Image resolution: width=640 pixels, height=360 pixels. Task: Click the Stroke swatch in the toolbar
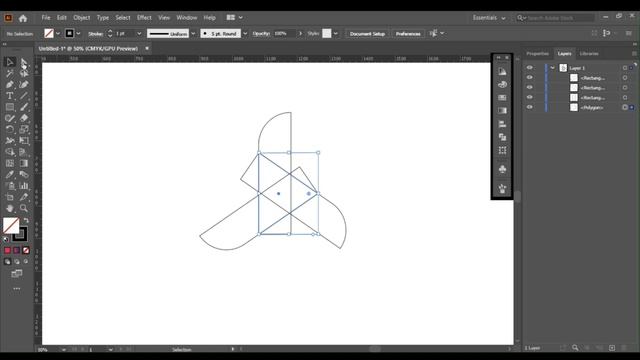pos(20,234)
